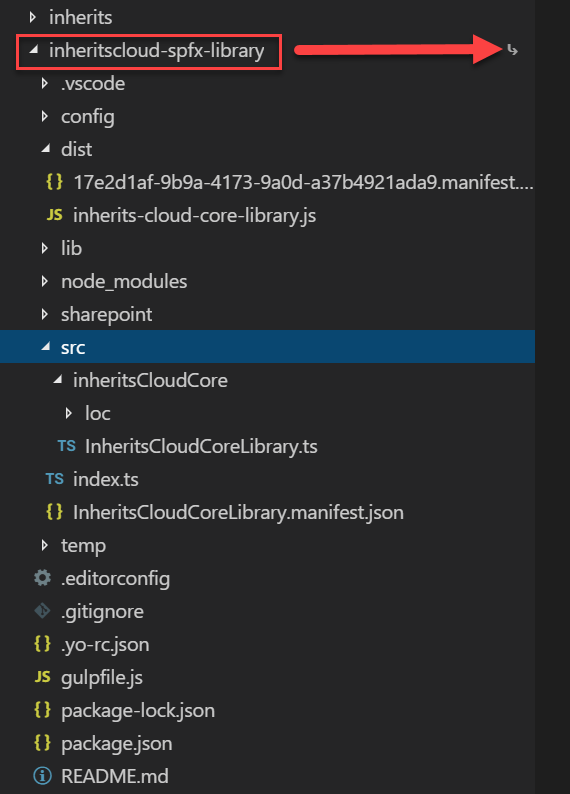Click the JS icon beside gulpfile.js
This screenshot has width=570, height=794.
tap(43, 677)
